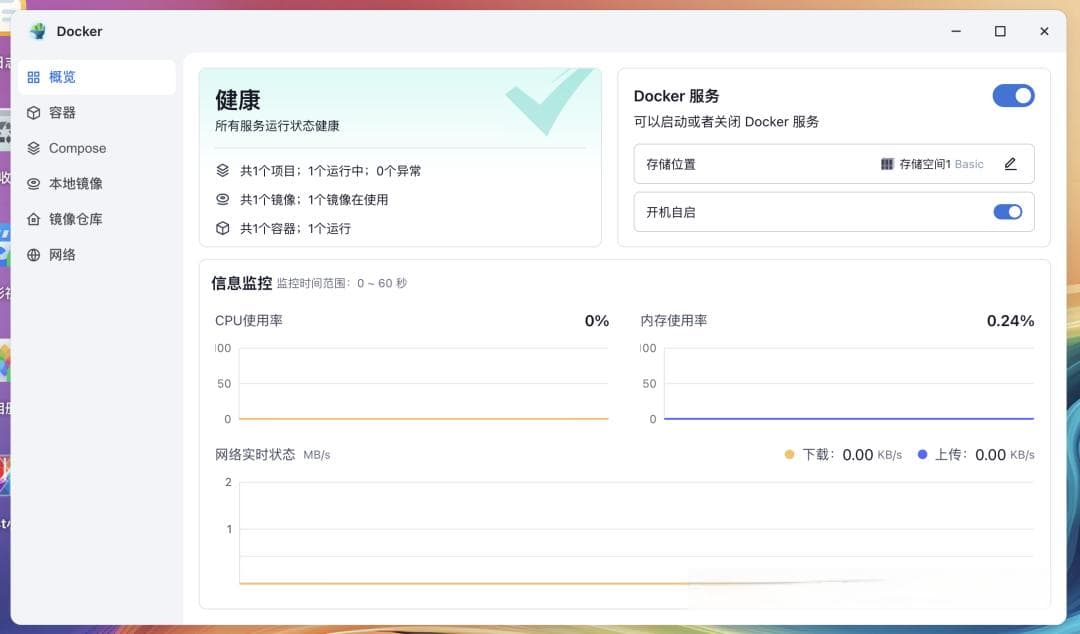This screenshot has height=634, width=1080.
Task: Click the image registry house icon
Action: coord(33,219)
